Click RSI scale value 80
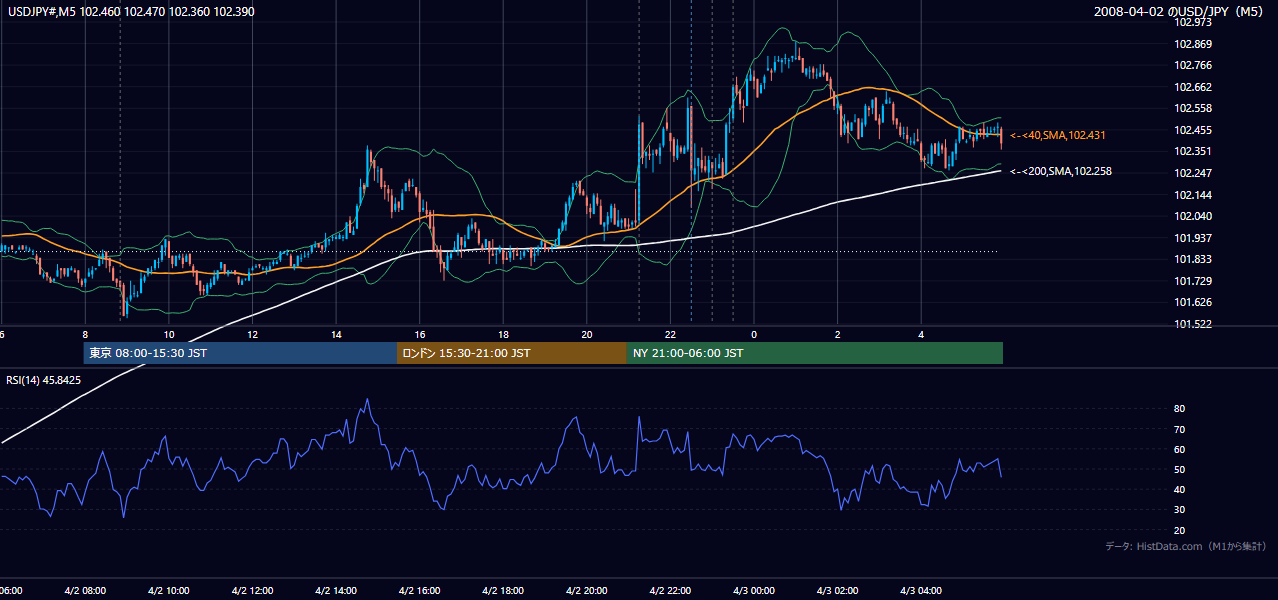Viewport: 1278px width, 600px height. tap(1179, 409)
